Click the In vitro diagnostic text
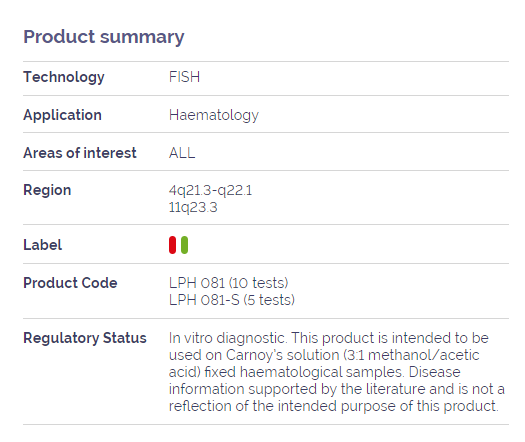The width and height of the screenshot is (525, 442). point(228,338)
